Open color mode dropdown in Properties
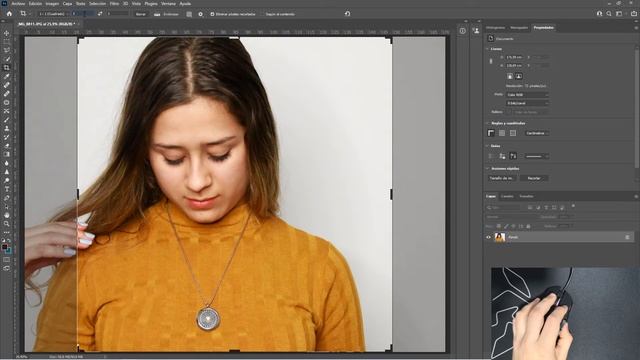640x360 pixels. (x=527, y=95)
